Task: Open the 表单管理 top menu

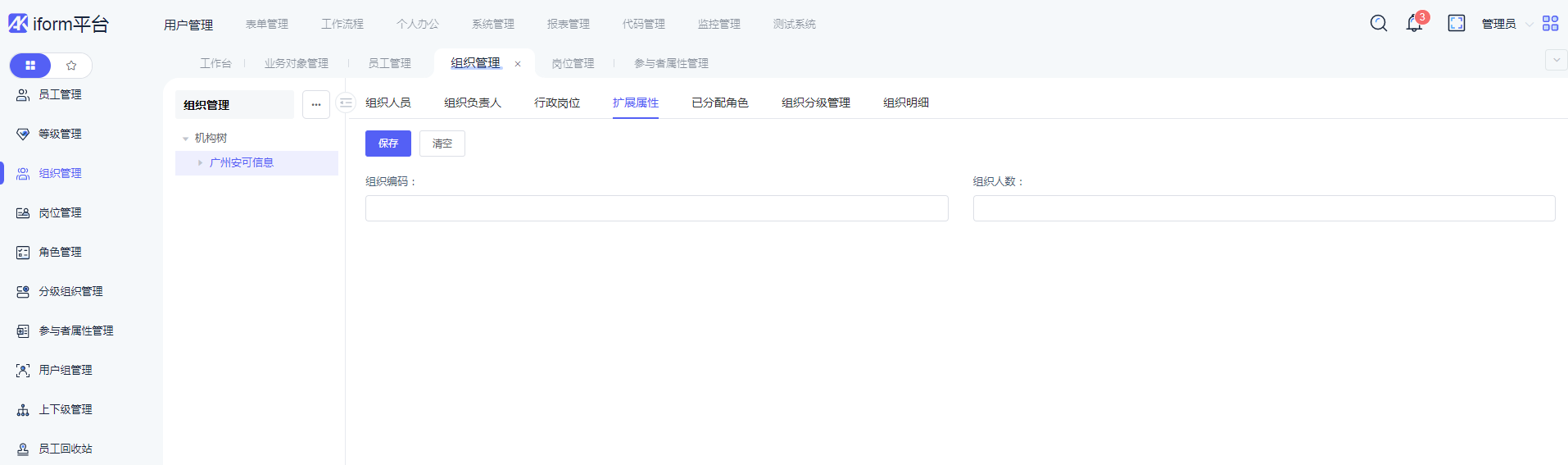Action: click(266, 25)
